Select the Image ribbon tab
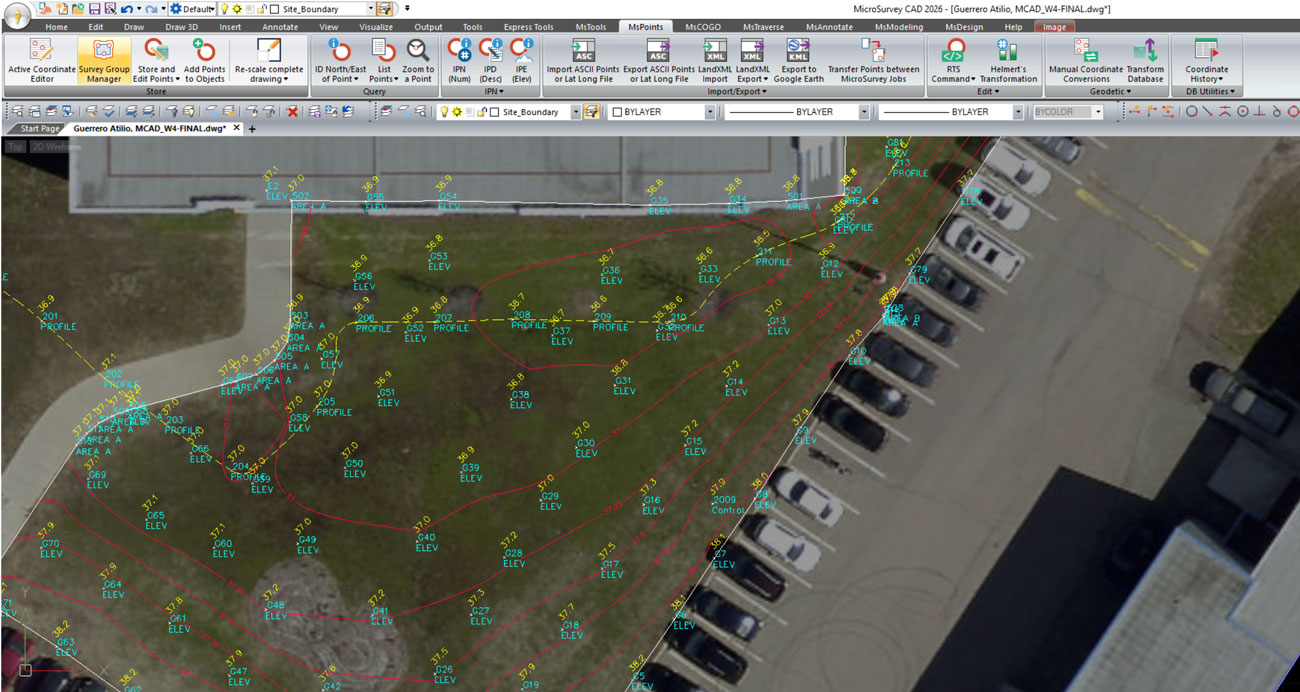 (x=1054, y=27)
